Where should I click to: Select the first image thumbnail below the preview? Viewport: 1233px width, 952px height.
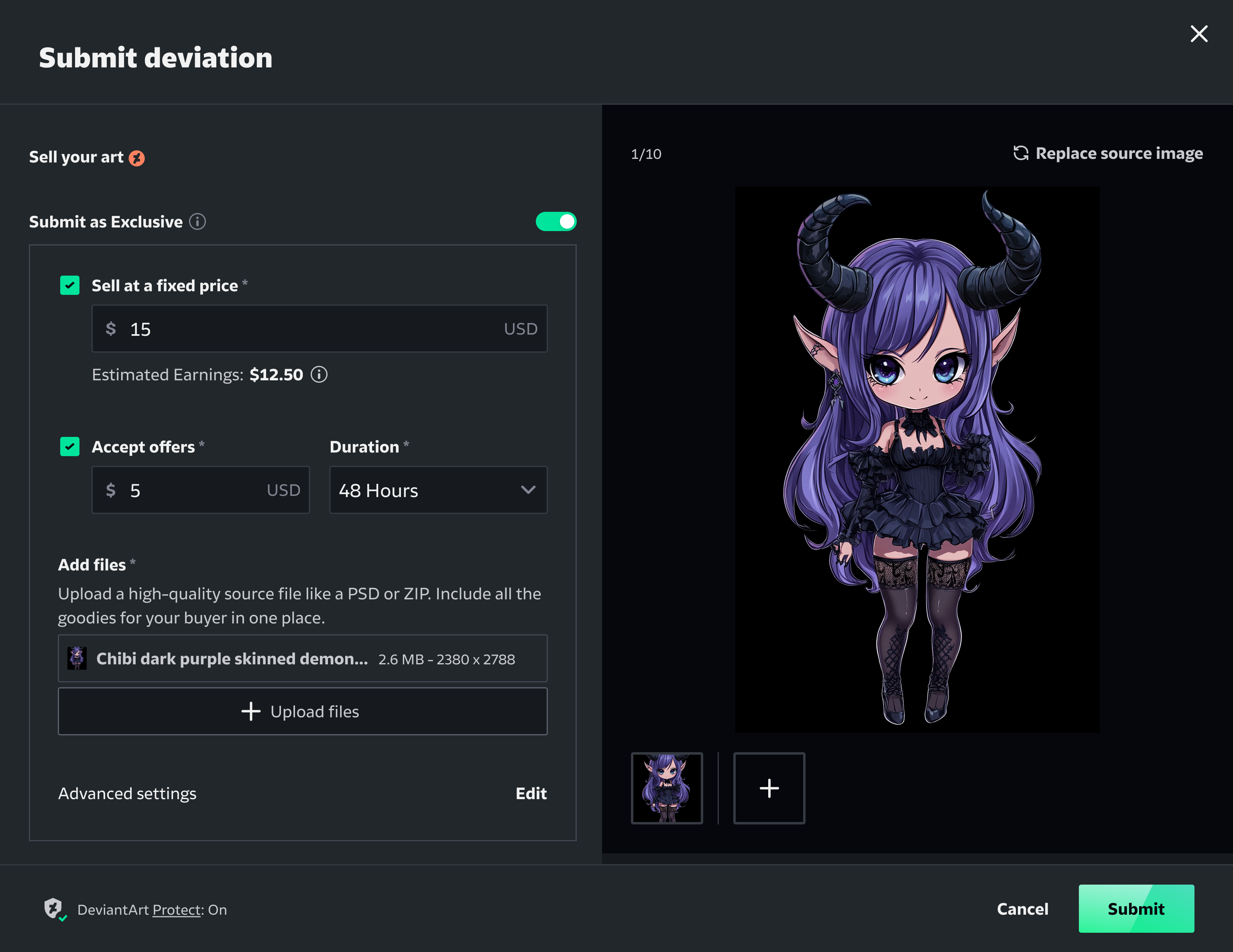click(x=667, y=788)
